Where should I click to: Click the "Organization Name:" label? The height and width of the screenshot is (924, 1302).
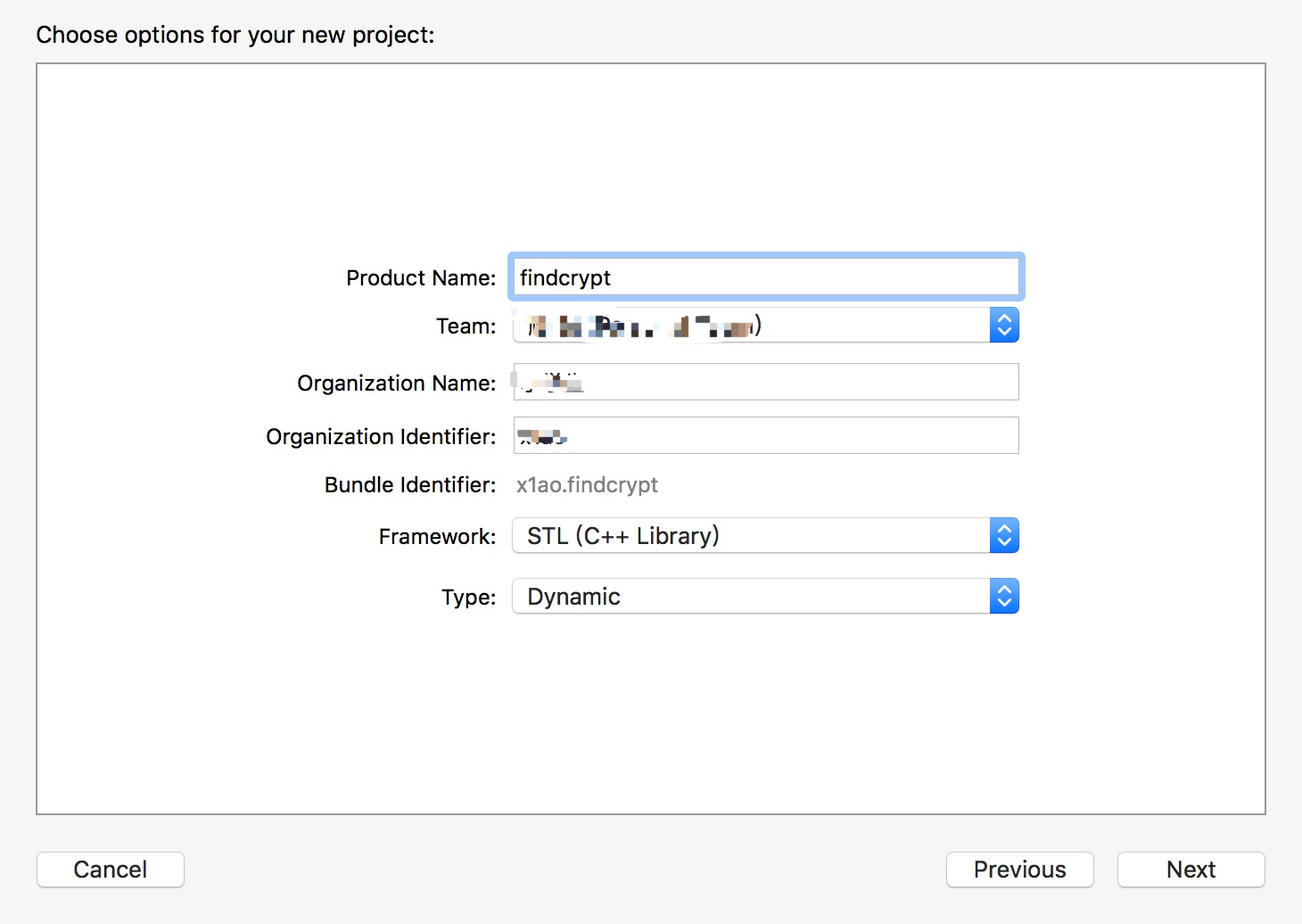click(396, 384)
